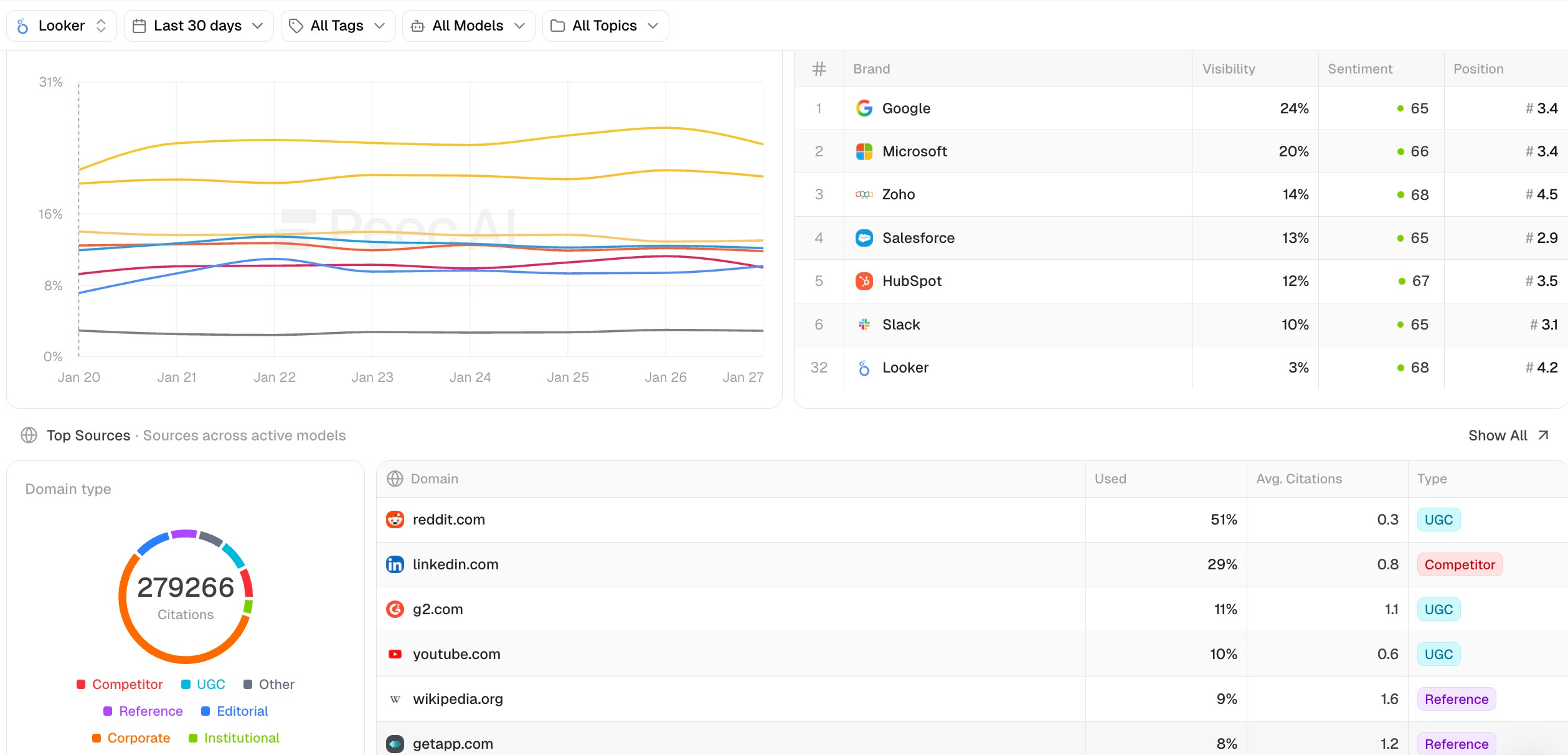Open the All Topics filter dropdown
Viewport: 1568px width, 755px height.
pyautogui.click(x=605, y=26)
